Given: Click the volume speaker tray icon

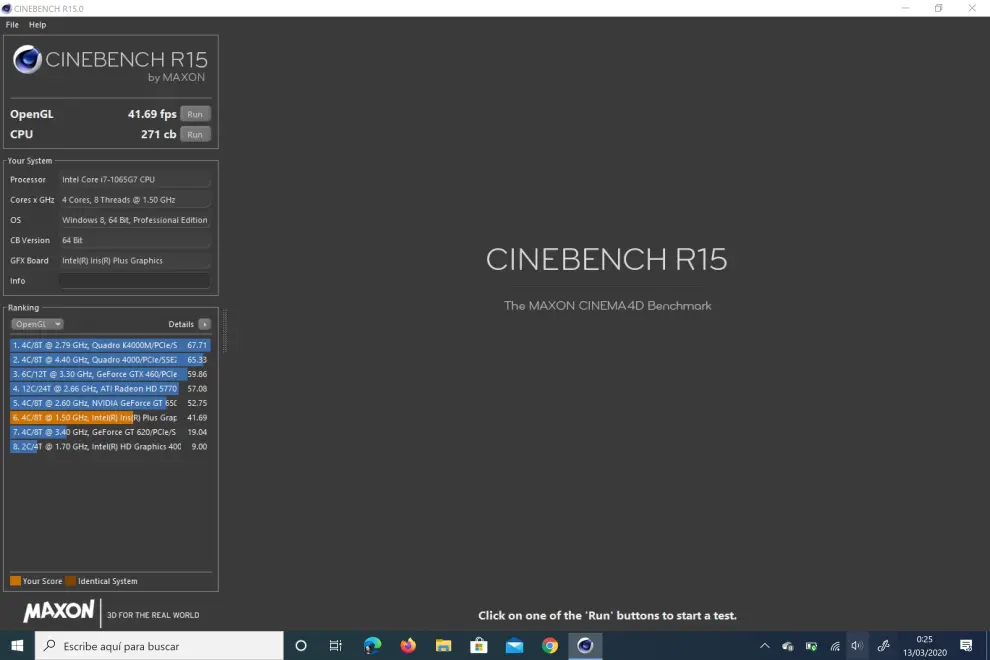Looking at the screenshot, I should [x=857, y=646].
